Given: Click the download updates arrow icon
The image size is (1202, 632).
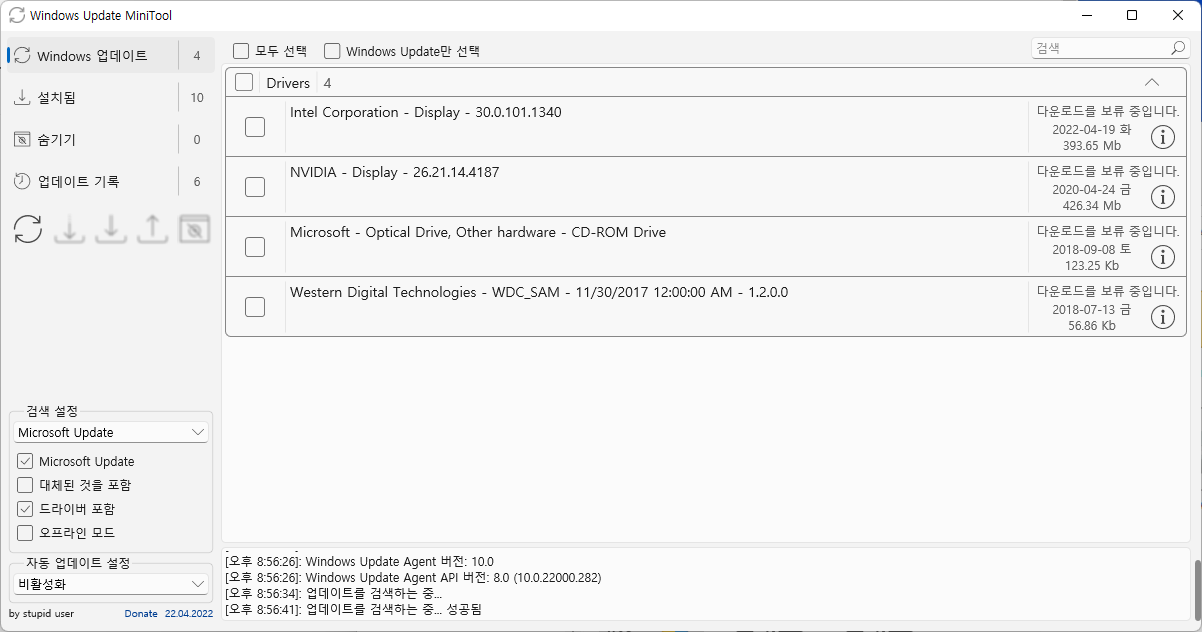Looking at the screenshot, I should [x=69, y=229].
